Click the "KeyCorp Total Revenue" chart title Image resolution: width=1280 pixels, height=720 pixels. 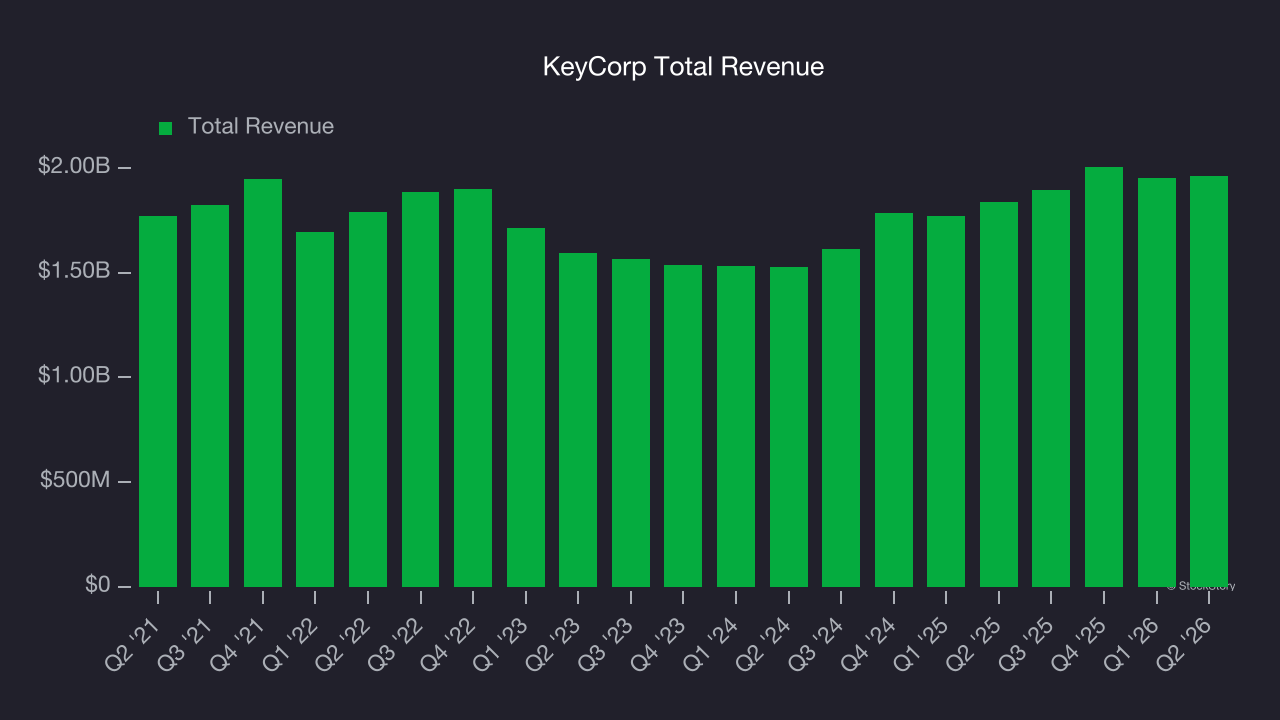click(x=683, y=67)
